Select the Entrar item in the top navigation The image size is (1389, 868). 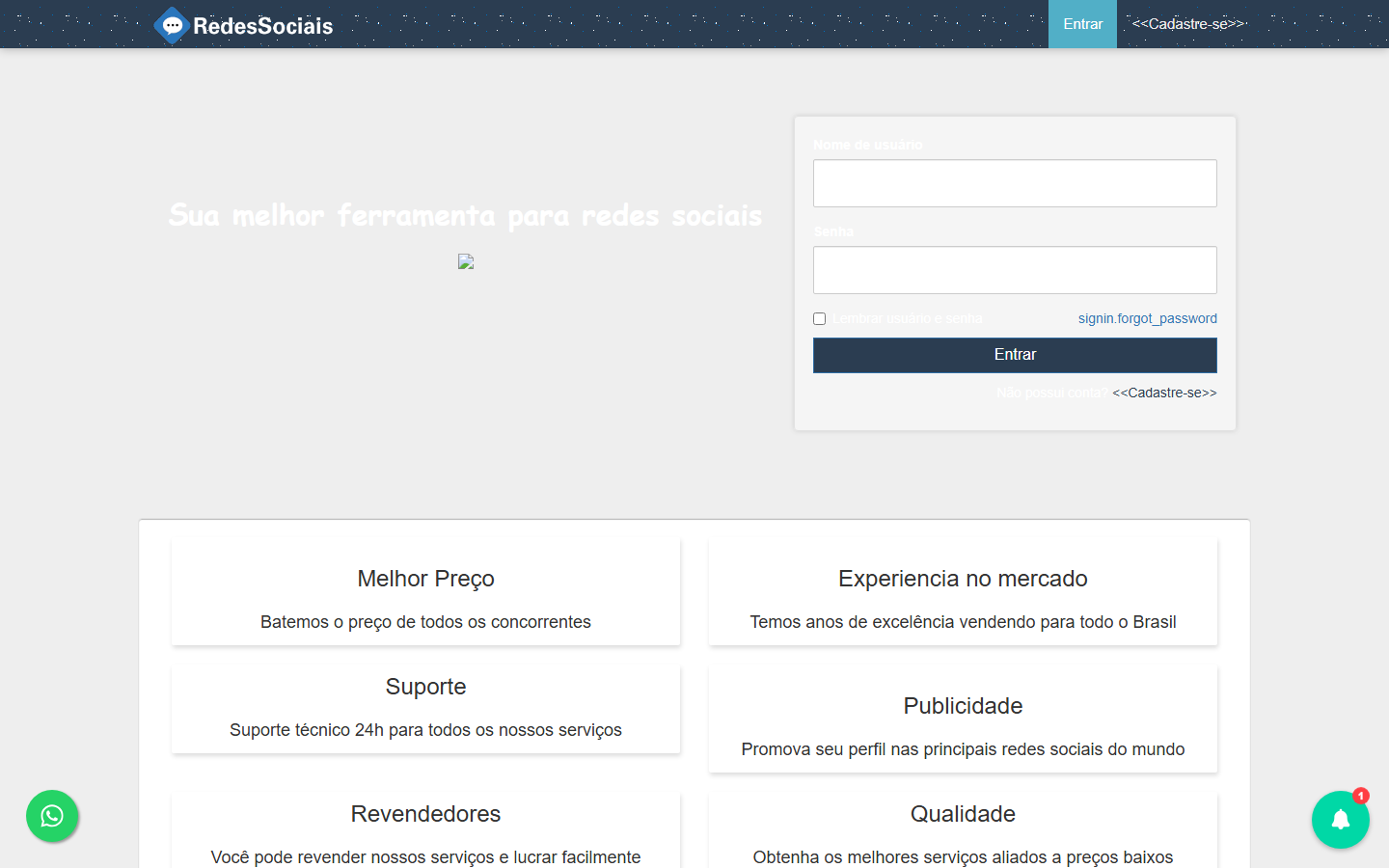[1082, 23]
